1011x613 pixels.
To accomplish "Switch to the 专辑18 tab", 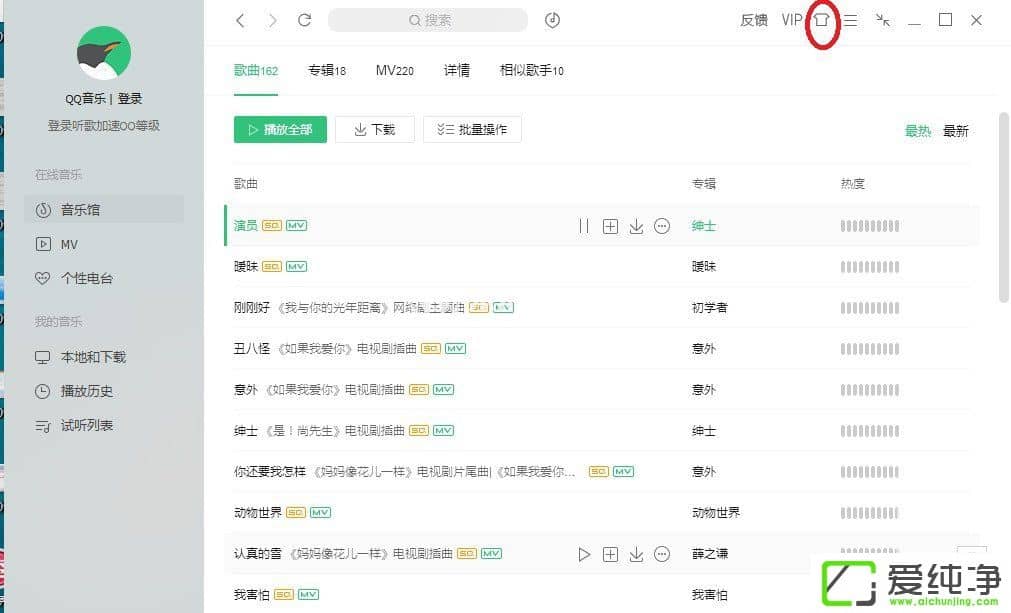I will tap(327, 70).
